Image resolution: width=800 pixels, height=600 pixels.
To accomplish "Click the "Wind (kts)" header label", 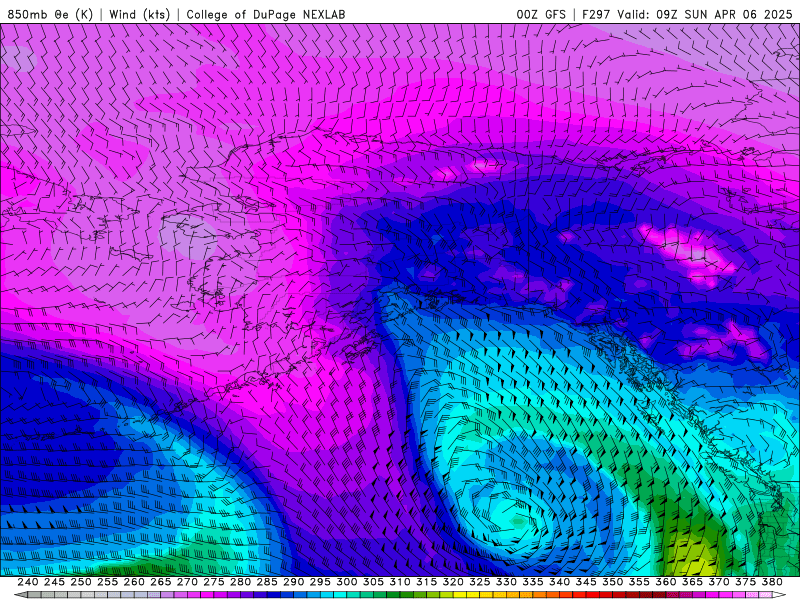I will [139, 14].
